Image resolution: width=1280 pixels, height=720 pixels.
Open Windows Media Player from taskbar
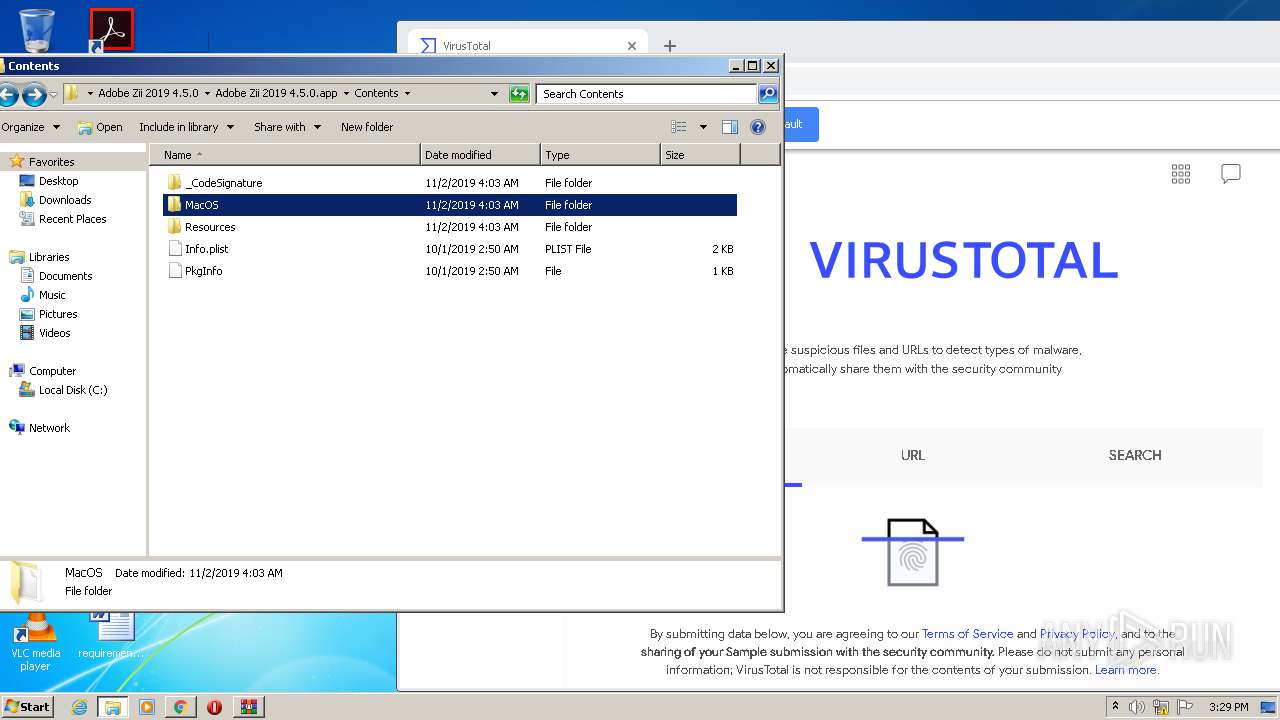coord(147,707)
